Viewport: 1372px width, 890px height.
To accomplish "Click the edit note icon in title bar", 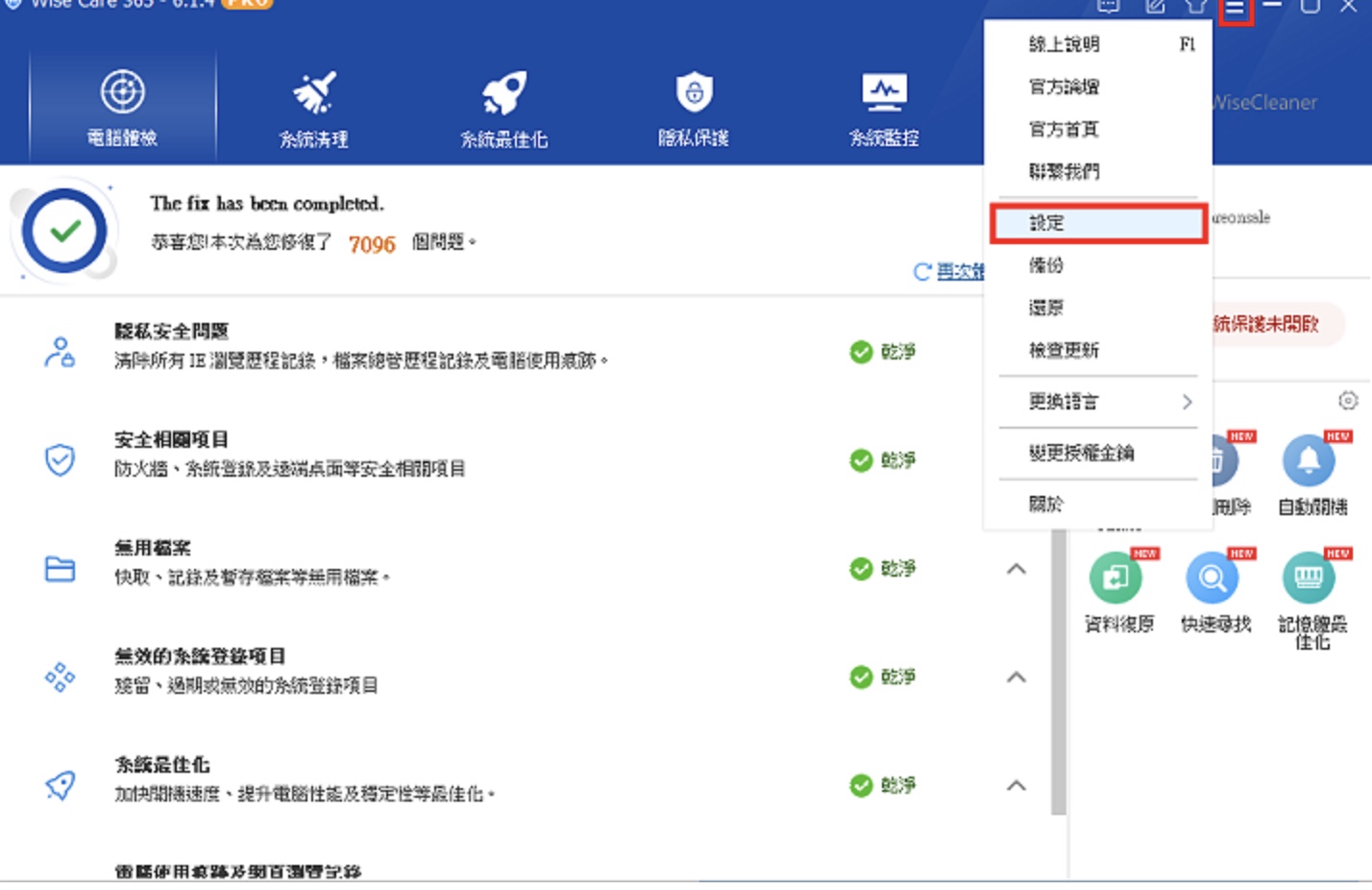I will [1155, 7].
